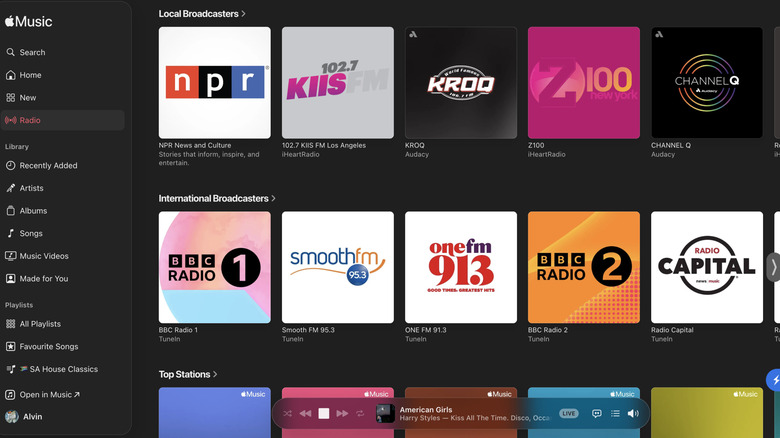The height and width of the screenshot is (438, 780).
Task: Open the playing next queue list
Action: pos(615,414)
